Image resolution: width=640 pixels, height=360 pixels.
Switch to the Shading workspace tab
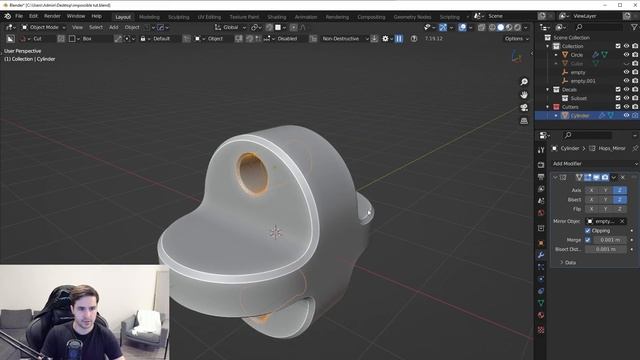click(x=277, y=17)
